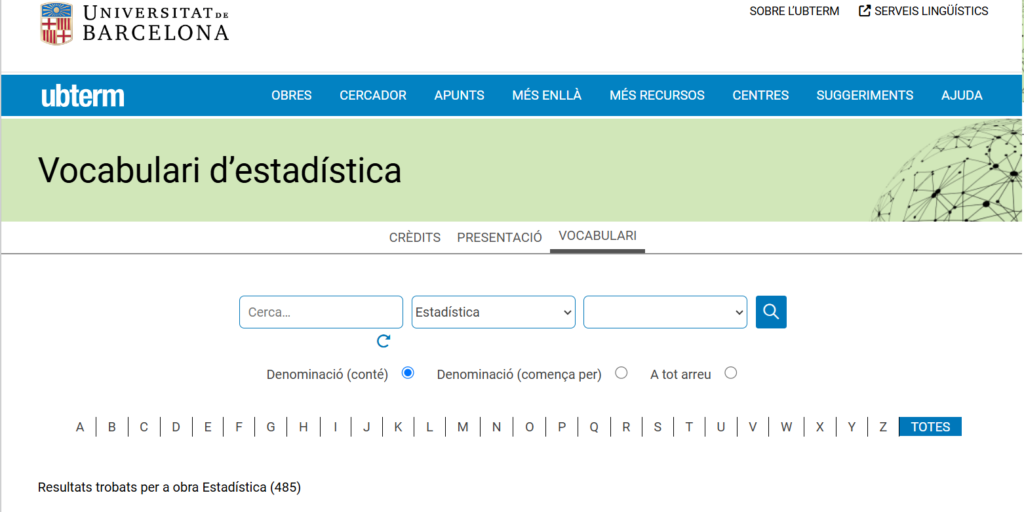The height and width of the screenshot is (512, 1024).
Task: Open the Ajuda menu item
Action: (961, 96)
